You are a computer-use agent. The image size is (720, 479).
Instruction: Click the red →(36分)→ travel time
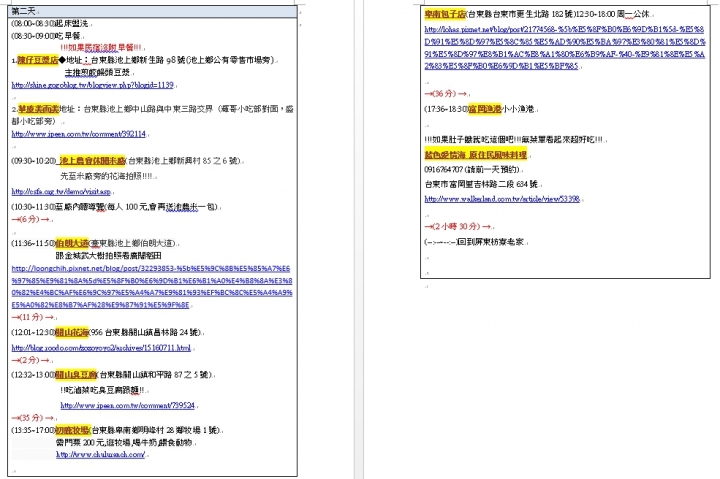click(x=445, y=94)
